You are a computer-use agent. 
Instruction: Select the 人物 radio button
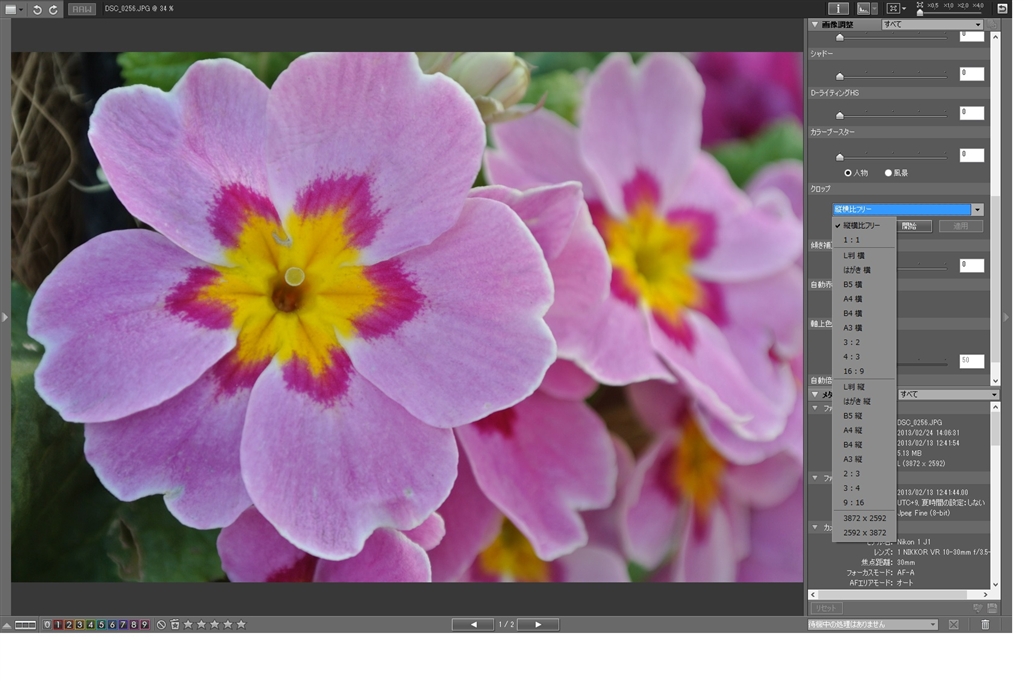click(x=849, y=173)
